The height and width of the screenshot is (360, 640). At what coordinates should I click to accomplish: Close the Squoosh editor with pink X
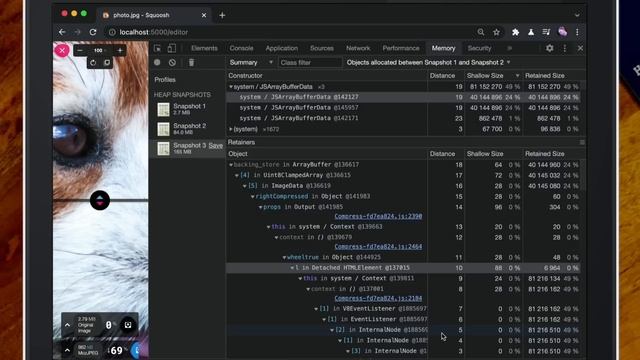point(62,51)
